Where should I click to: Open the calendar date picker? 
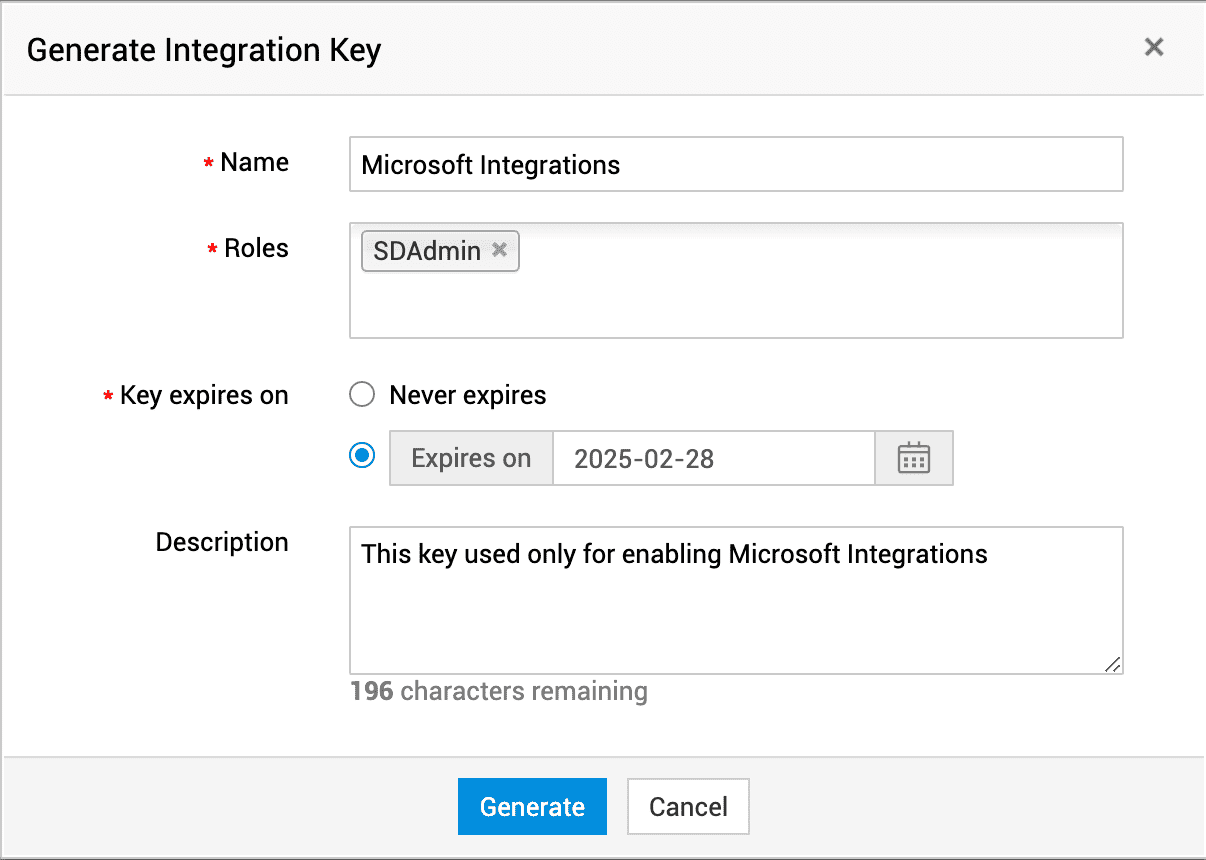[914, 458]
